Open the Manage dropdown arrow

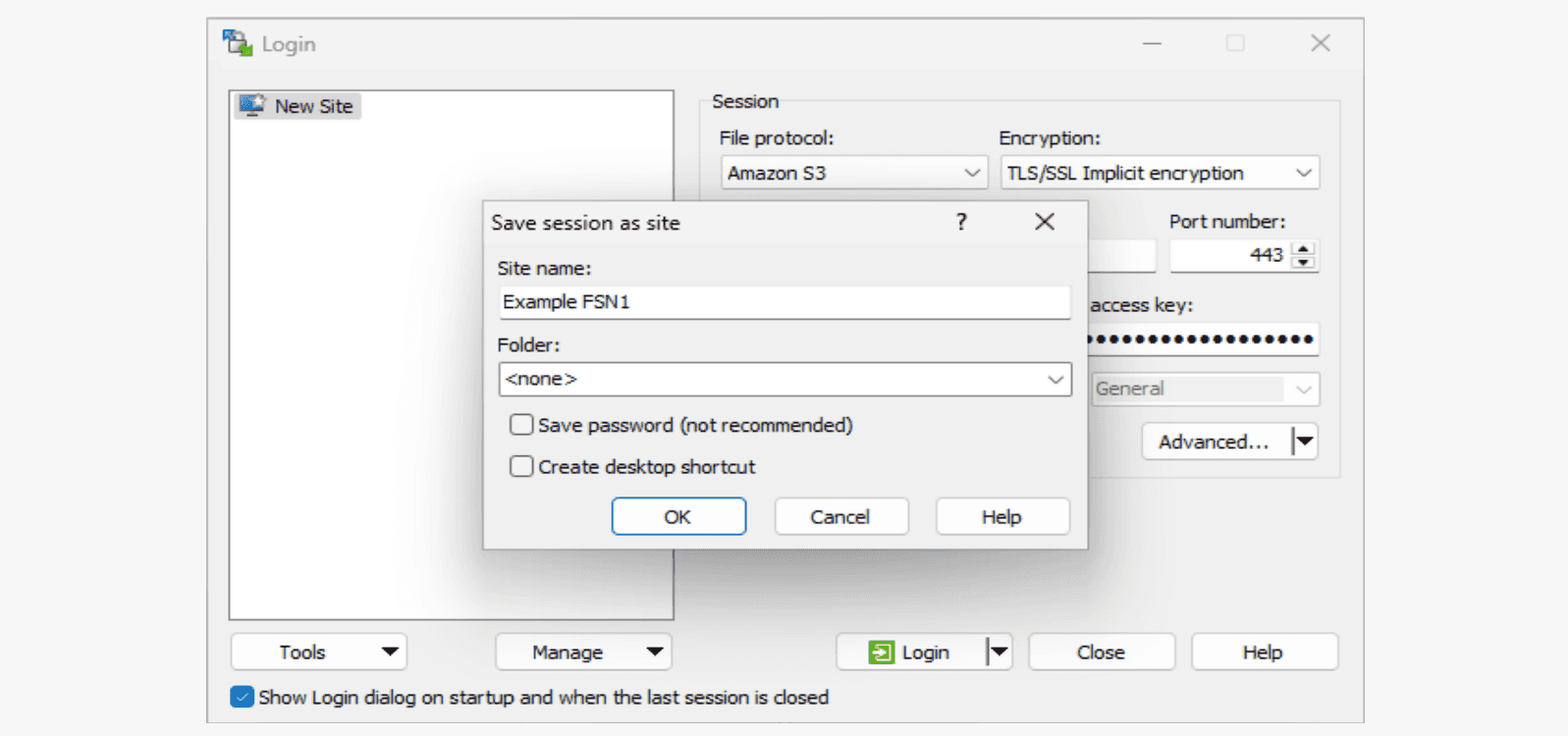[654, 651]
